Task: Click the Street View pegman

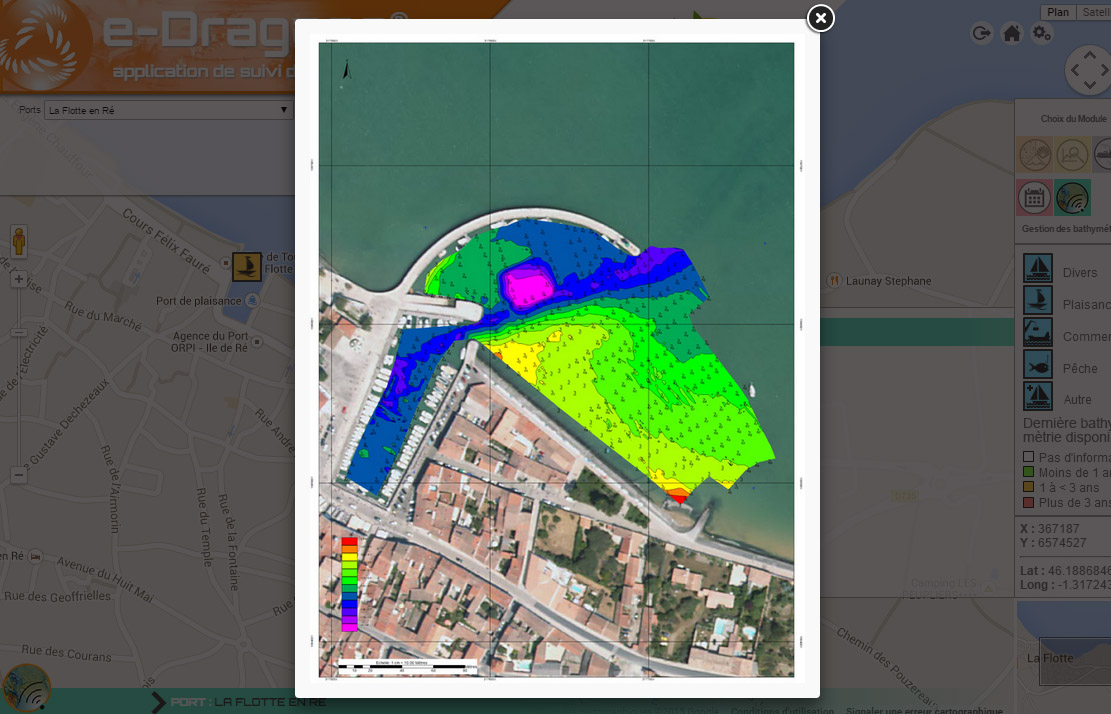Action: [x=19, y=241]
